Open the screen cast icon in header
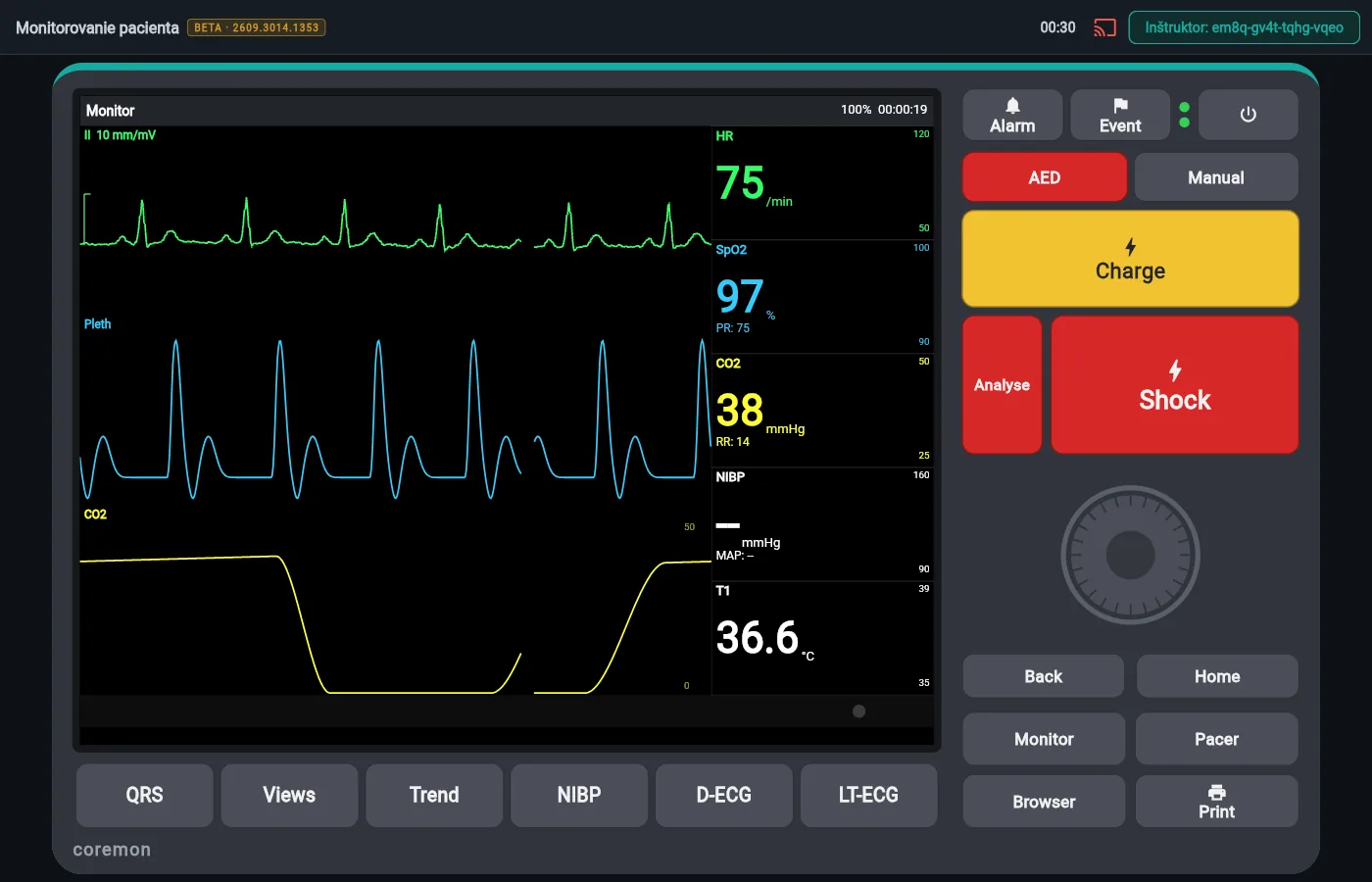The height and width of the screenshot is (882, 1372). [1104, 27]
